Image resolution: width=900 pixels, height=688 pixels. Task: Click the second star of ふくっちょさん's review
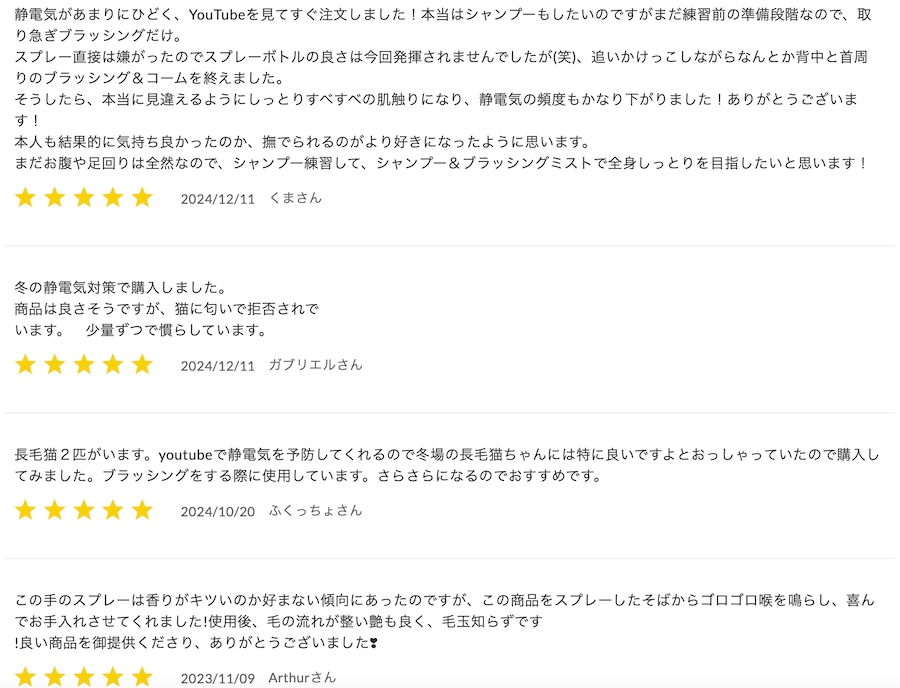[x=55, y=511]
